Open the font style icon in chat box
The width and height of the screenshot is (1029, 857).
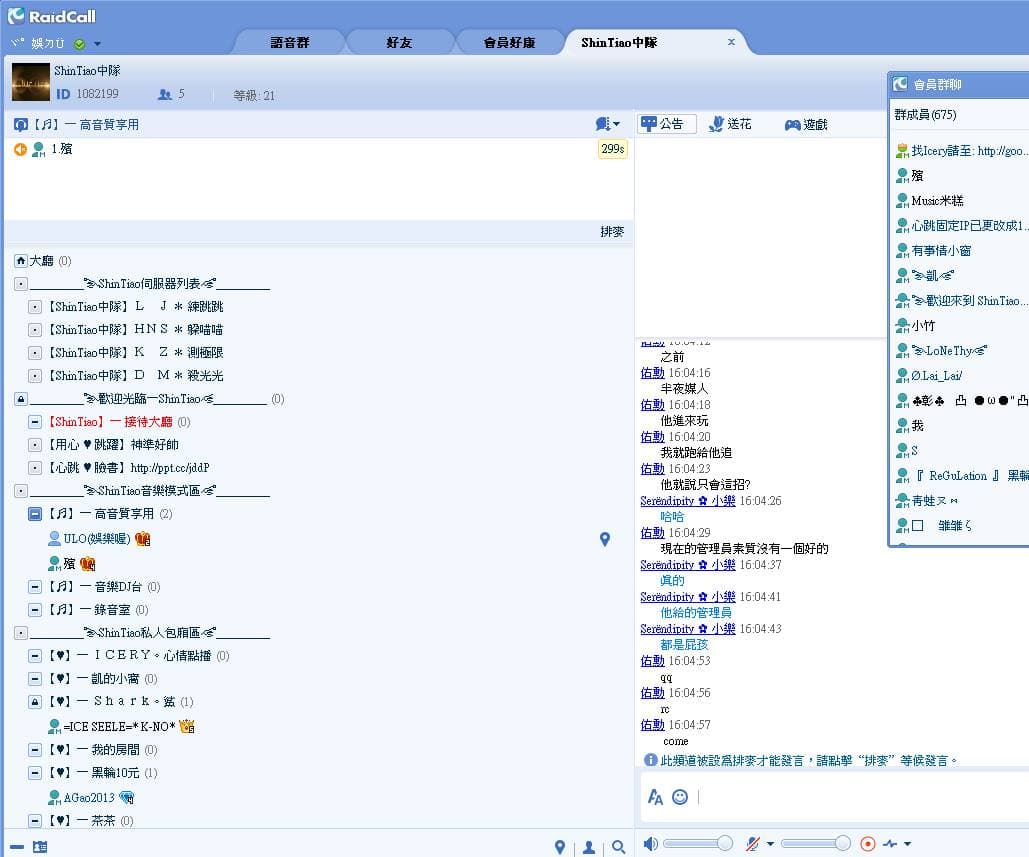click(655, 797)
